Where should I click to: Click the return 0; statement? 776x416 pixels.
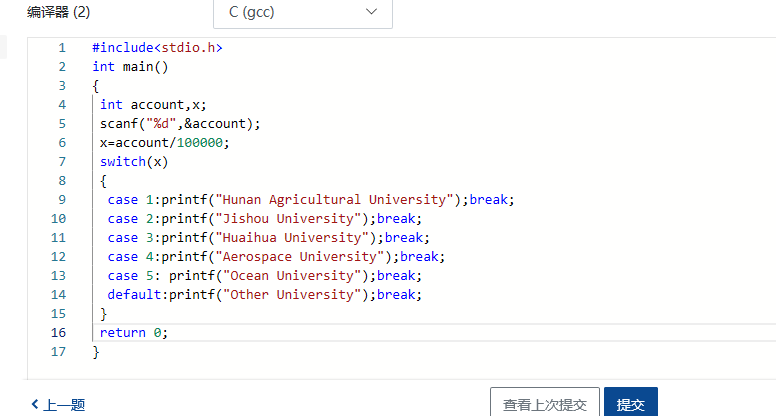click(134, 333)
